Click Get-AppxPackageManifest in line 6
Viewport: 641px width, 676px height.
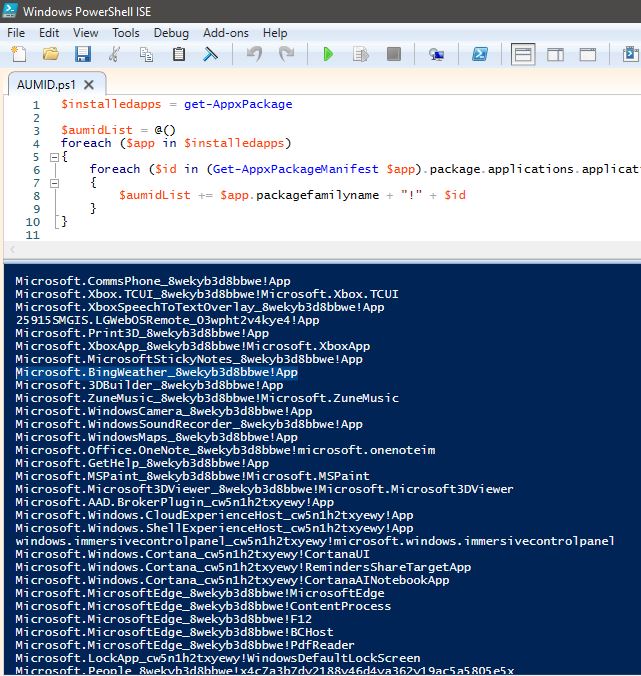[295, 169]
